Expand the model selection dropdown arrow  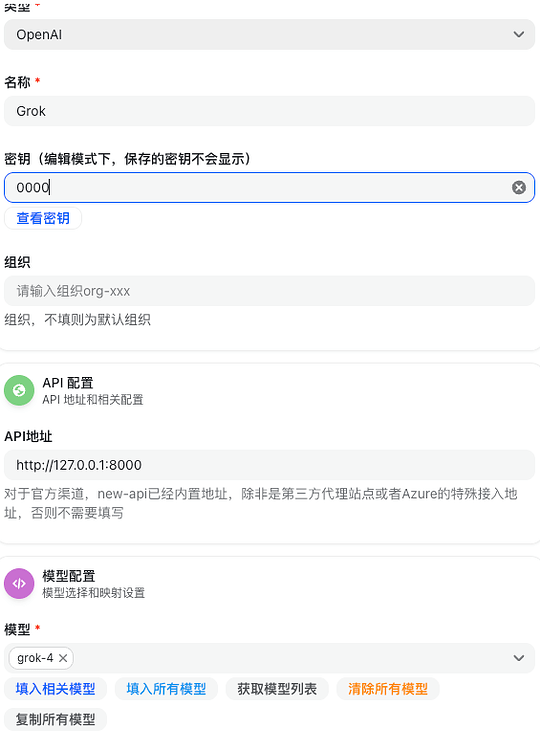click(x=518, y=658)
